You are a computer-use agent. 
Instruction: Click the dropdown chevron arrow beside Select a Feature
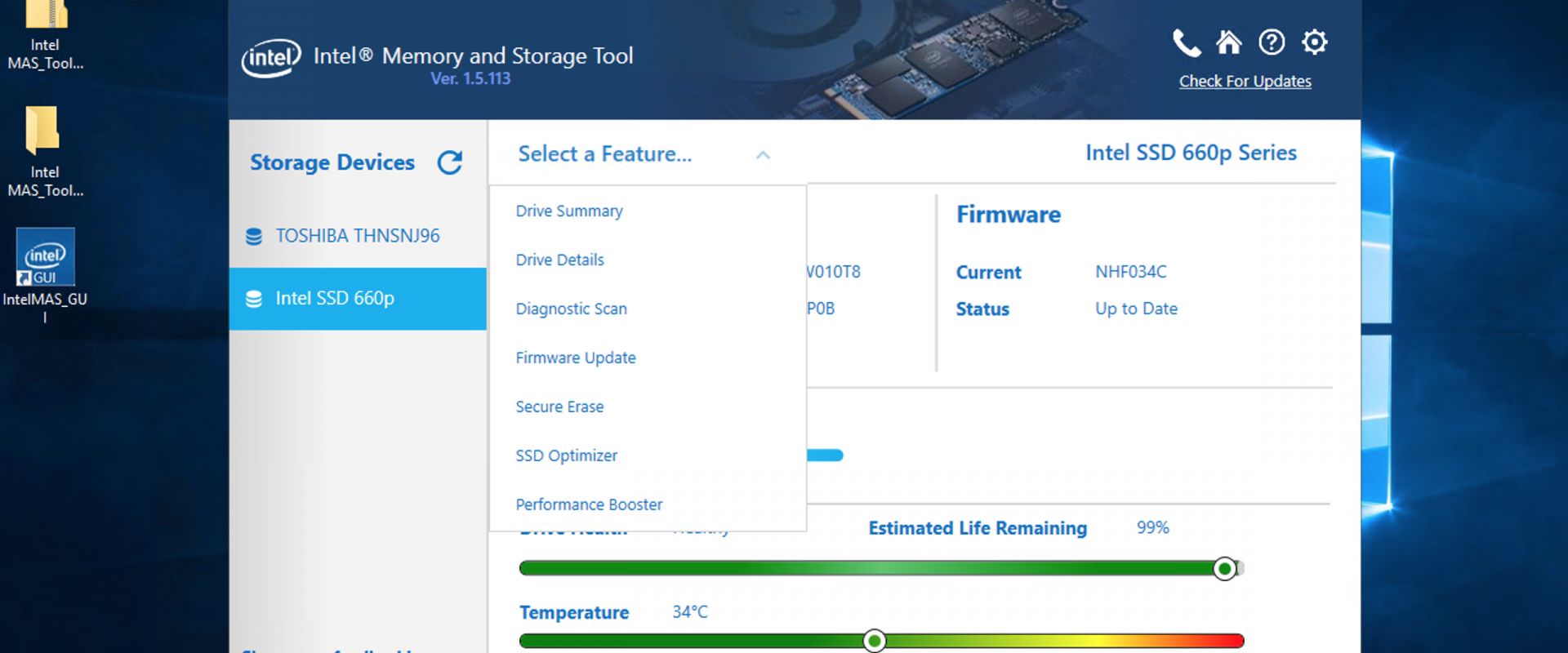click(763, 155)
